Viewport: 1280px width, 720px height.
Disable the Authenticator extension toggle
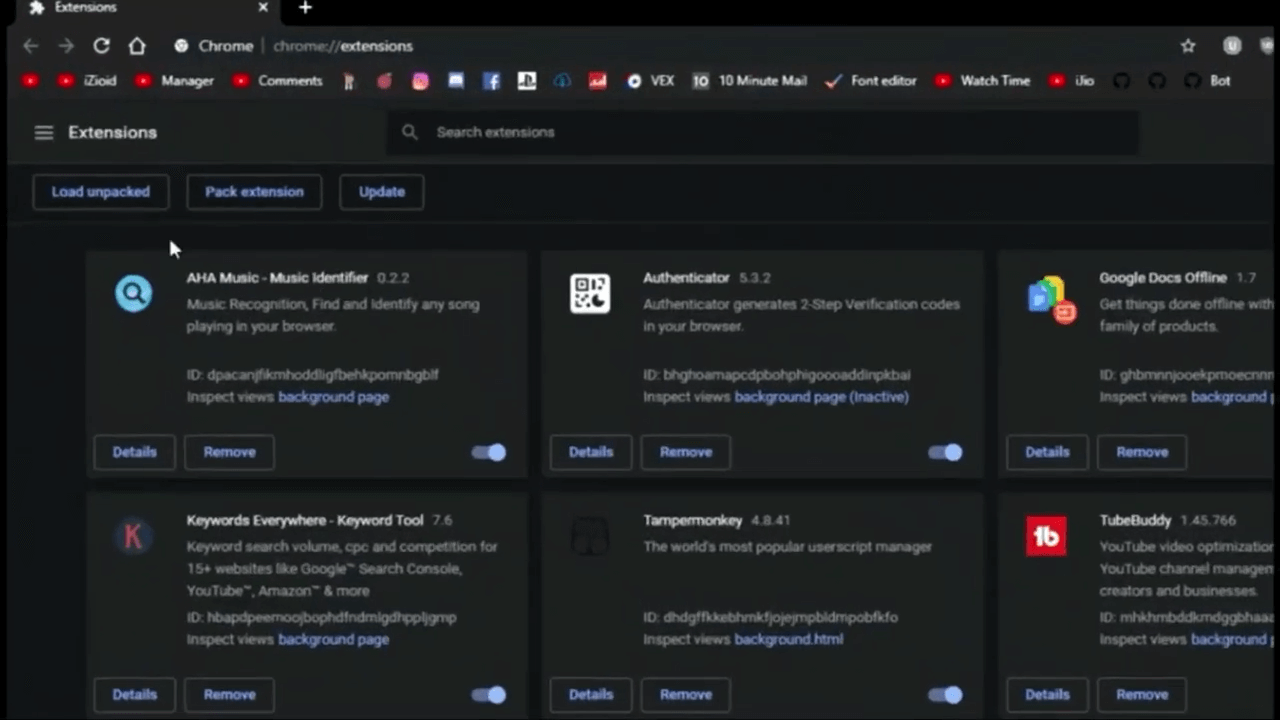tap(945, 452)
